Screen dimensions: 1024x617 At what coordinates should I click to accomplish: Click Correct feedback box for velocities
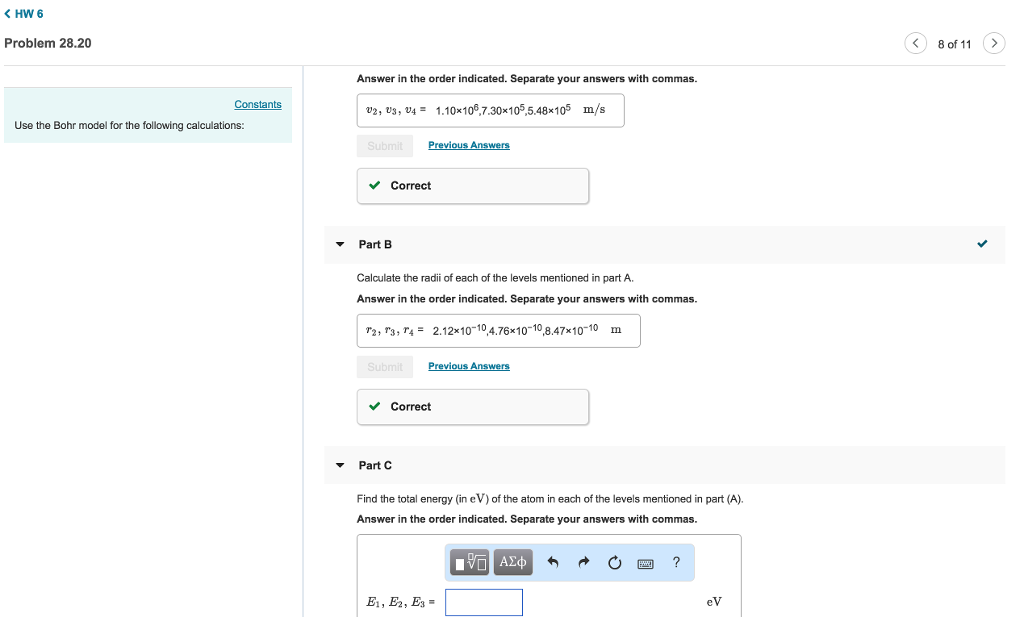pos(473,186)
